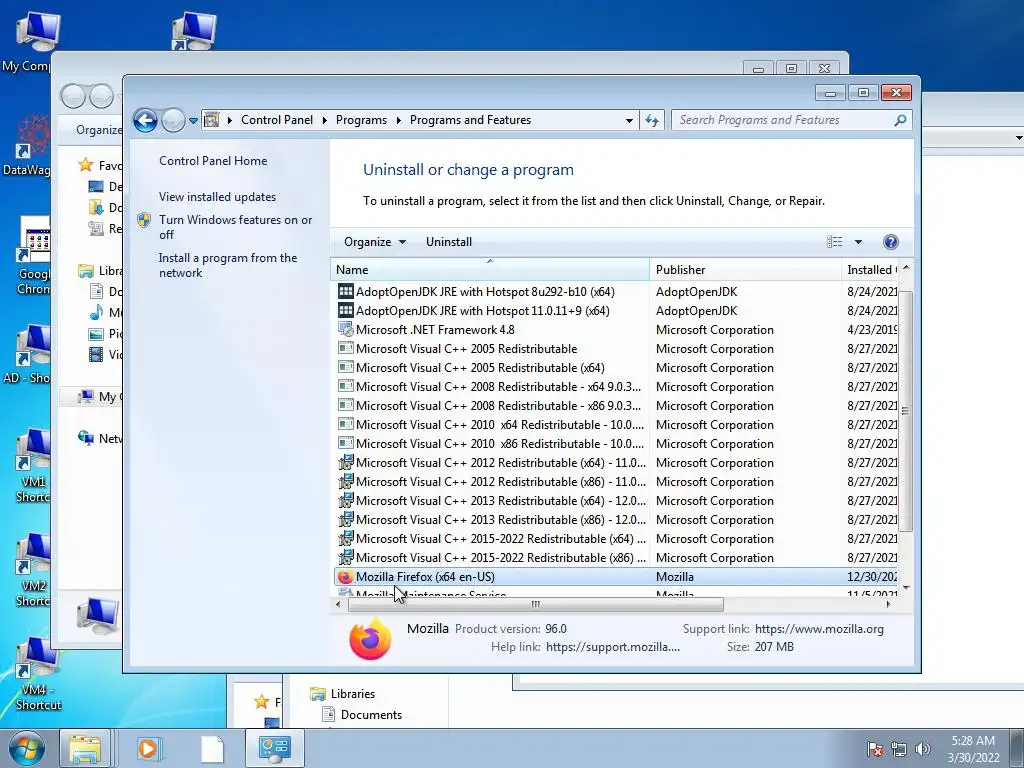Select Visual C++ 2015-2022 Redistributable (x86) row
Screen dimensions: 1024x768
(616, 558)
